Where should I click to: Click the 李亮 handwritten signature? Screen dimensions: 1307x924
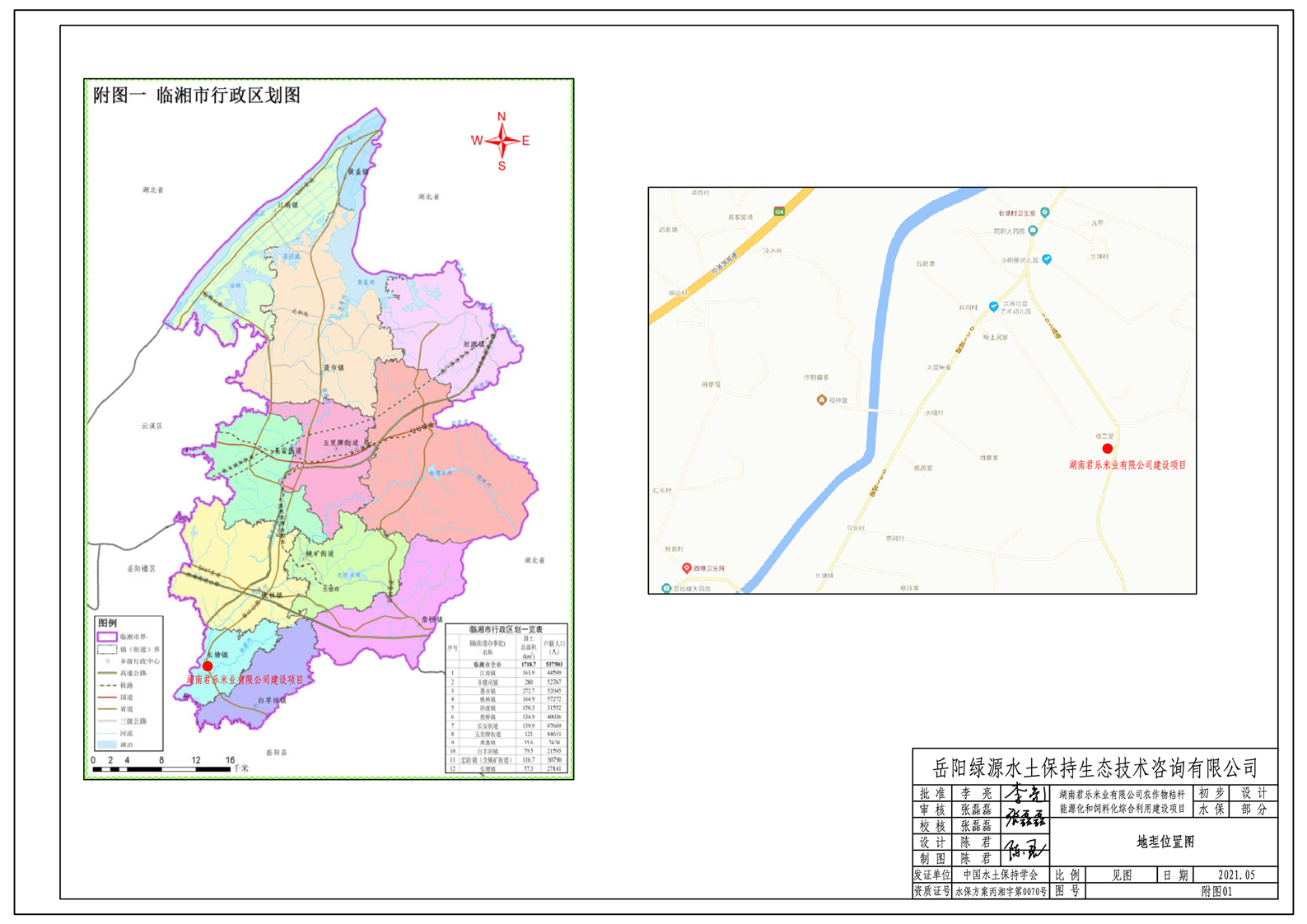coord(1025,794)
